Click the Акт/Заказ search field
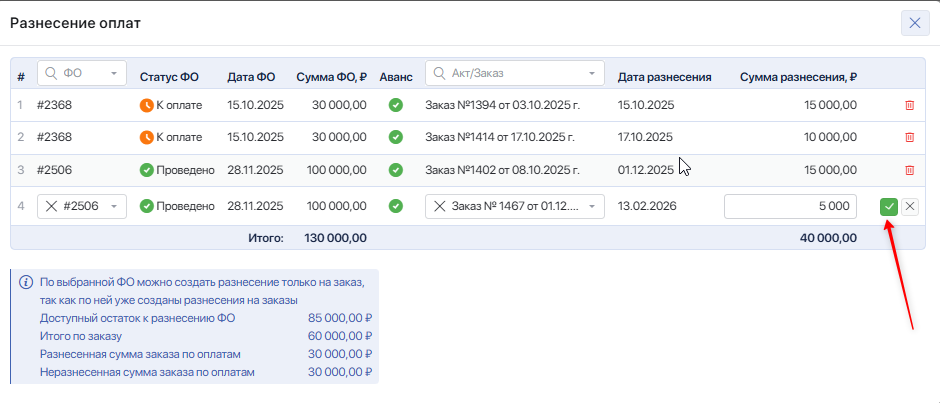Image resolution: width=940 pixels, height=403 pixels. [x=510, y=73]
